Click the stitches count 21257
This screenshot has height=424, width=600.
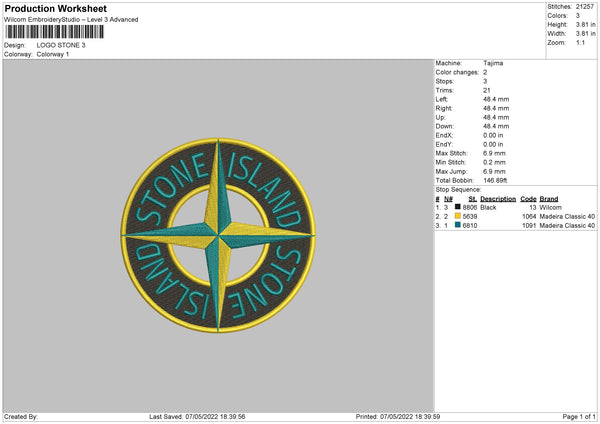(585, 7)
